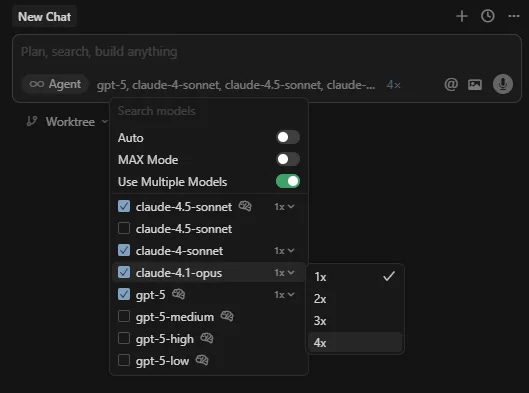Disable the Use Multiple Models toggle

(288, 181)
